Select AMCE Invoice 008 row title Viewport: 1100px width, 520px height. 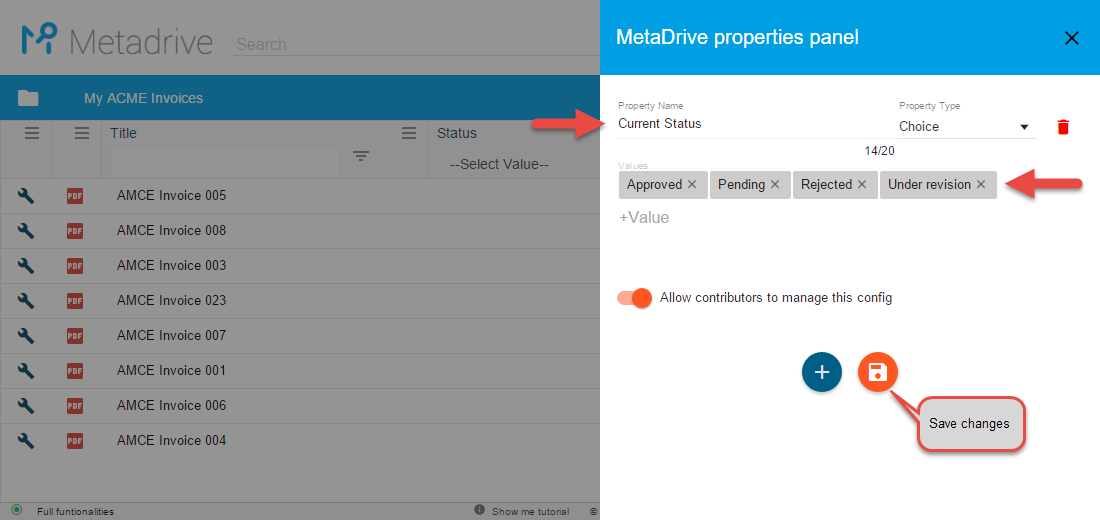(171, 231)
